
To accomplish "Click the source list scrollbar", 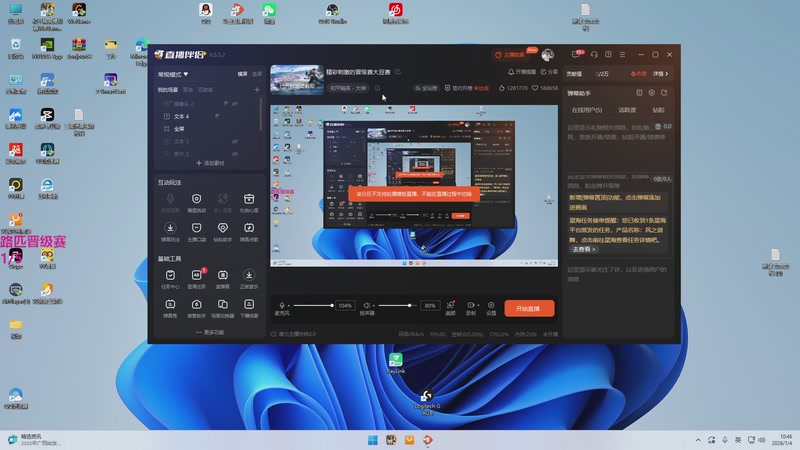I will point(261,114).
